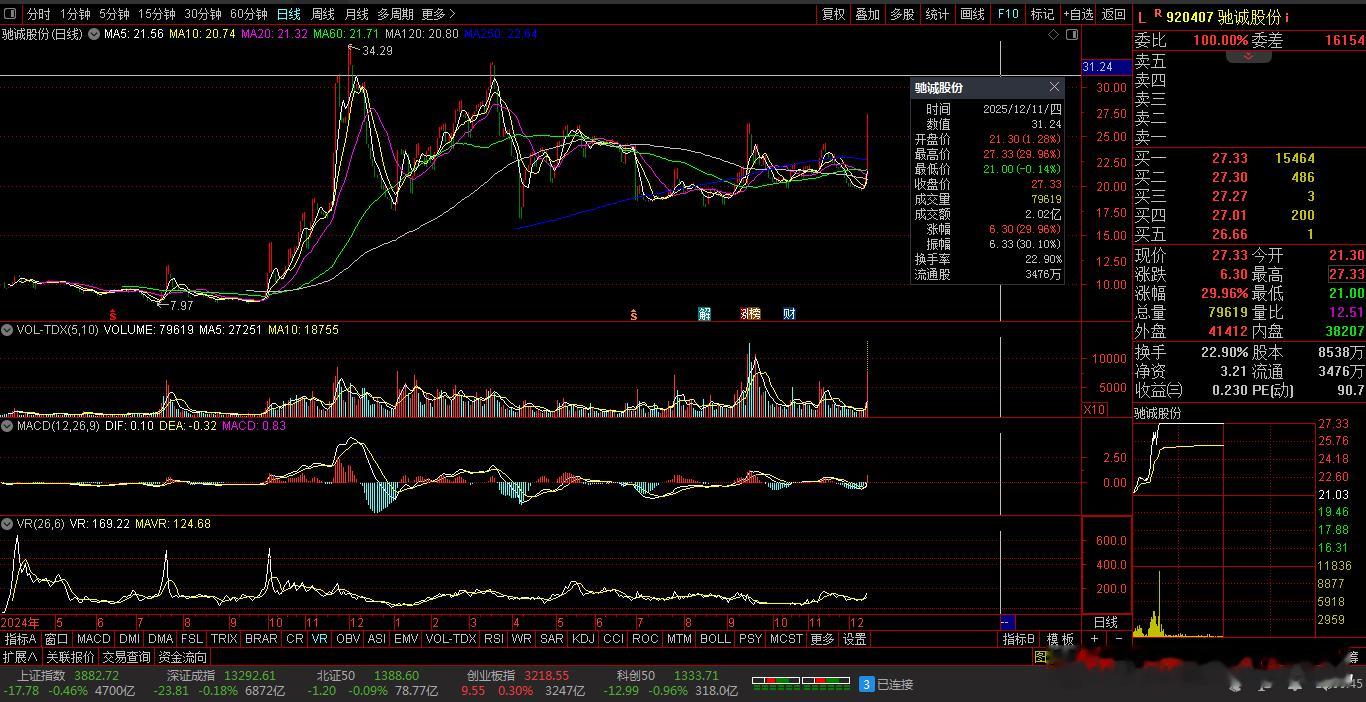
Task: Click the 扩展 expand panel toggle
Action: click(20, 657)
